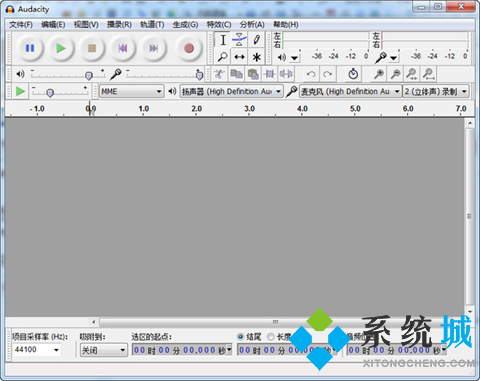Open the MME audio host dropdown
This screenshot has width=480, height=381.
pos(132,91)
